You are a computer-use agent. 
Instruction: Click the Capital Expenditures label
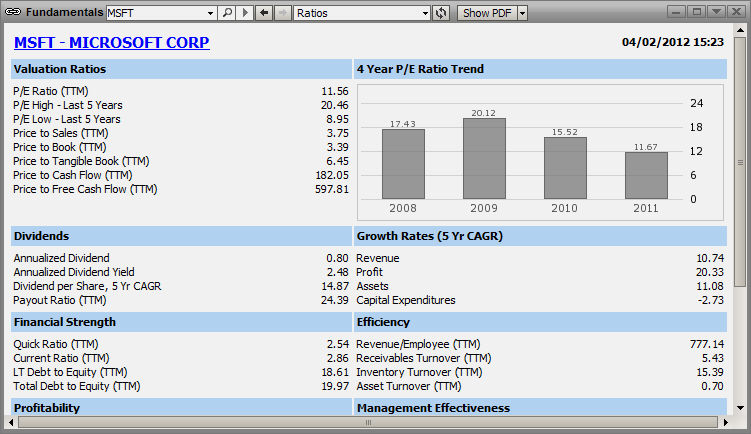click(x=406, y=300)
